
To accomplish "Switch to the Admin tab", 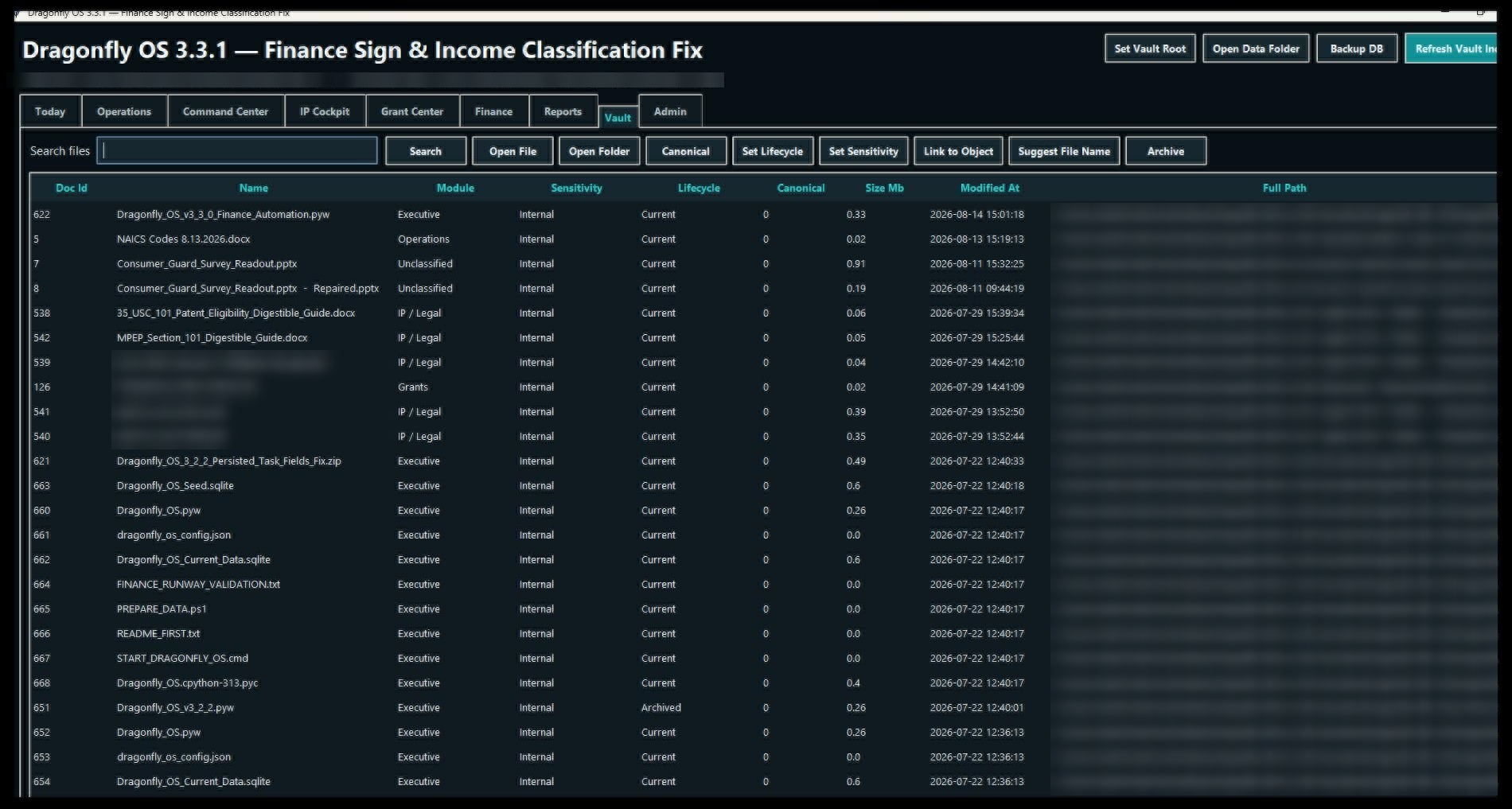I will pos(670,111).
